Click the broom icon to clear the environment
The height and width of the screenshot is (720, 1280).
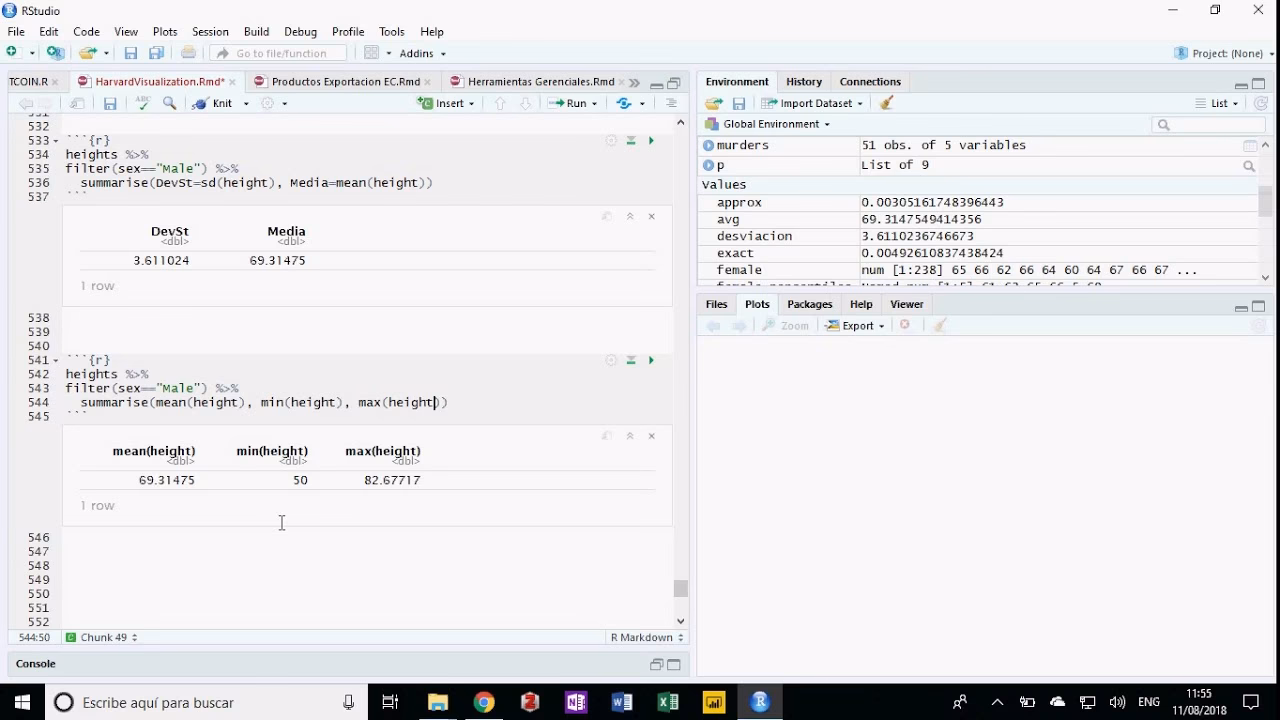coord(886,103)
